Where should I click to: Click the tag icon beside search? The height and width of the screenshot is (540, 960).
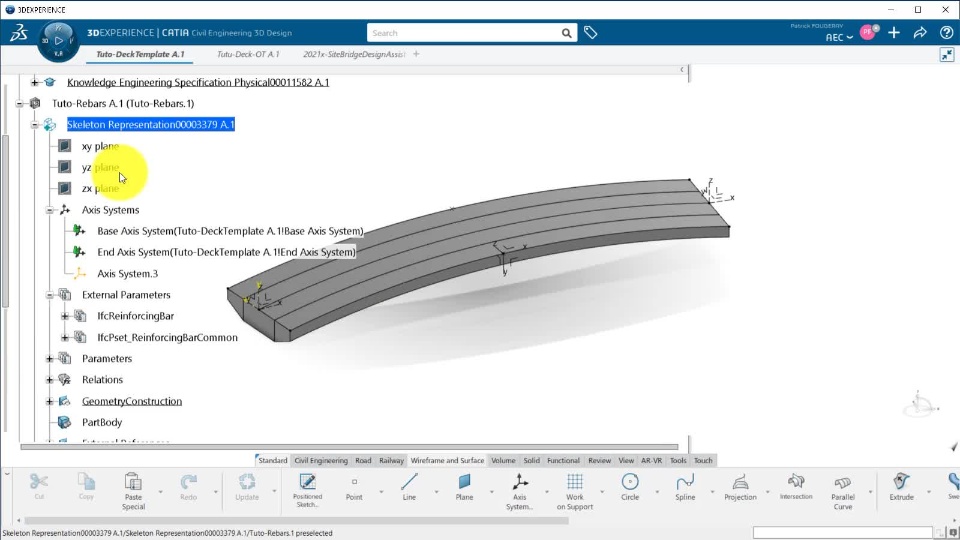coord(590,32)
